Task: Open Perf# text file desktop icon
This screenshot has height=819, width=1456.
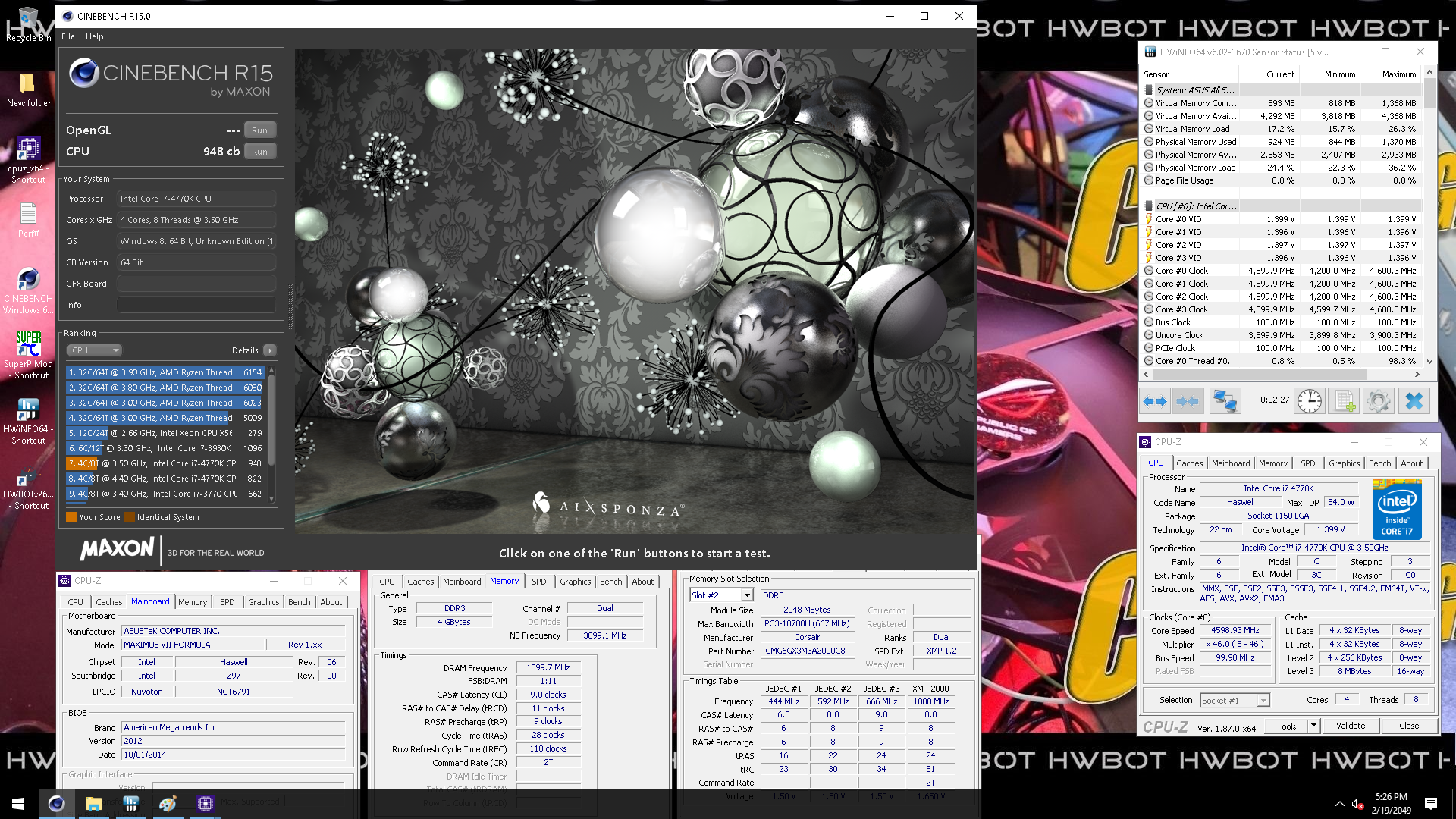Action: (29, 221)
